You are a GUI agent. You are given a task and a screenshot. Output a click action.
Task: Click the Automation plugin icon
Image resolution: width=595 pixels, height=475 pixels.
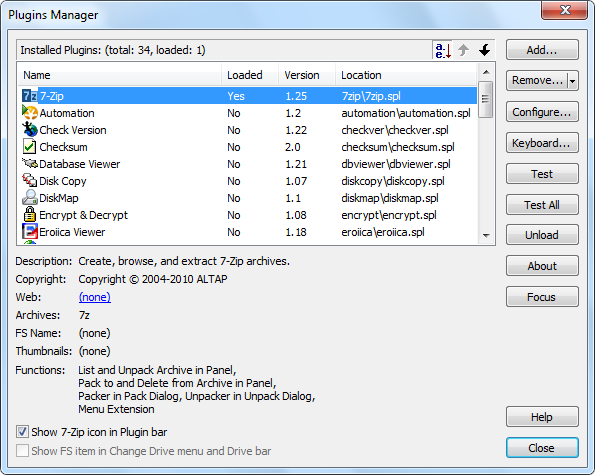click(x=30, y=113)
